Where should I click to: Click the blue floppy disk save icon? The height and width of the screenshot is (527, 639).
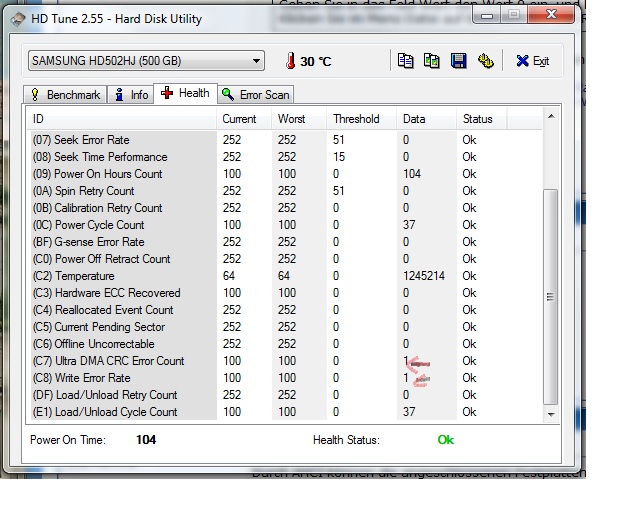(x=458, y=61)
